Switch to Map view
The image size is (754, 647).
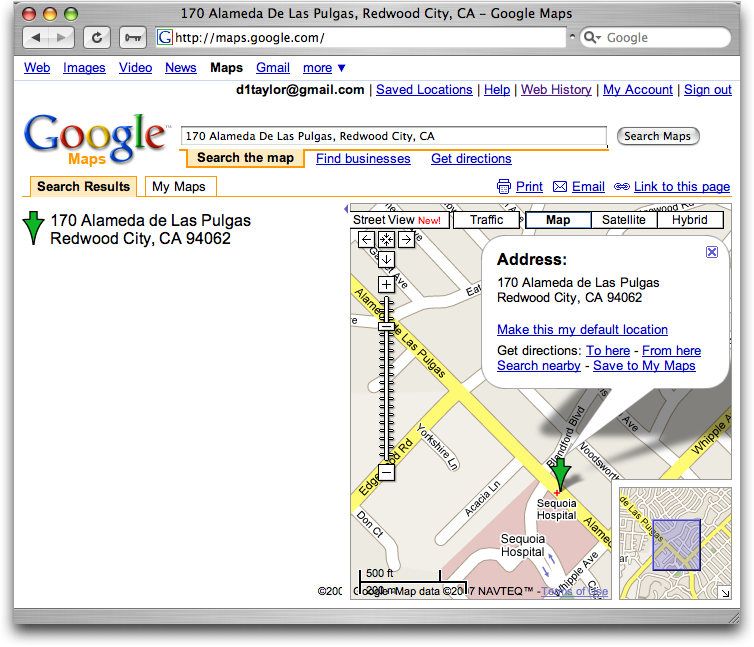(558, 220)
